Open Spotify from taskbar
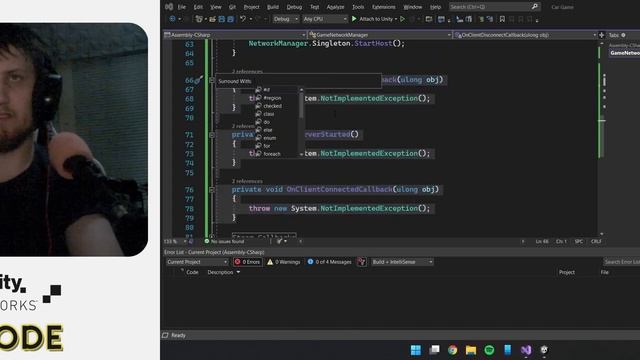 click(489, 350)
